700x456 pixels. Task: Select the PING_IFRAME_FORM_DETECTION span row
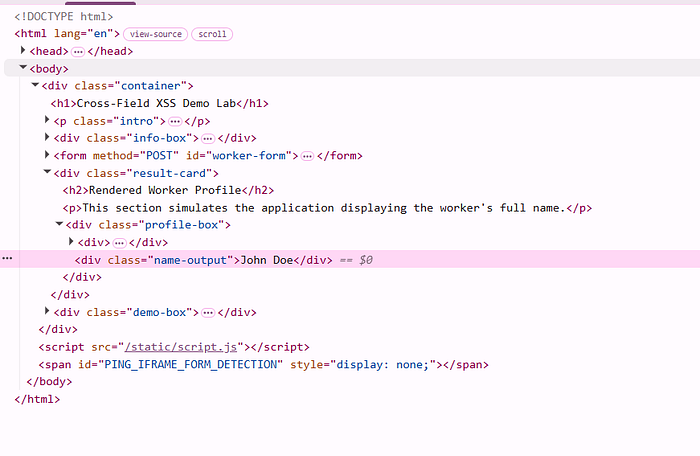[x=263, y=364]
